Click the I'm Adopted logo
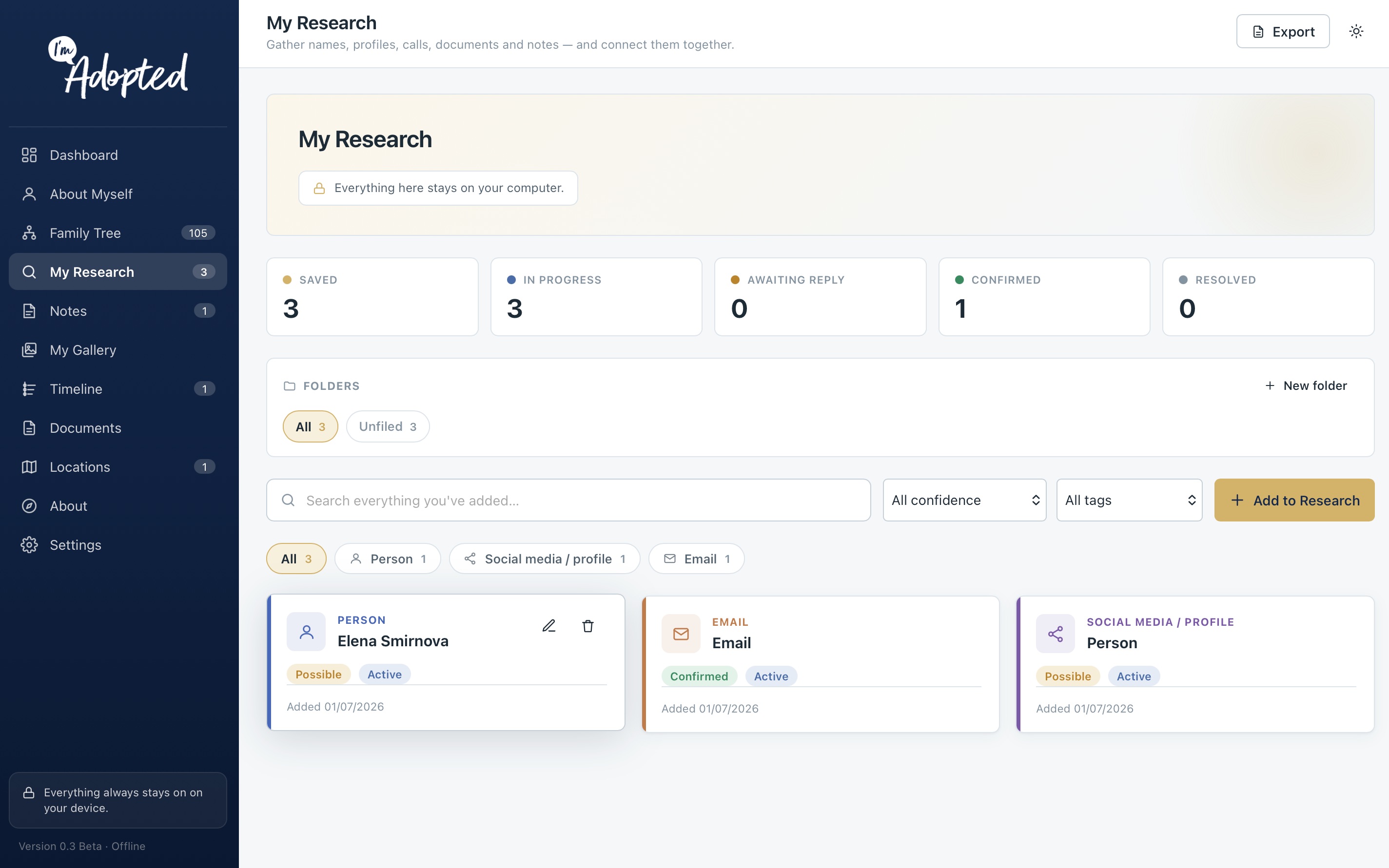Viewport: 1389px width, 868px height. pyautogui.click(x=117, y=67)
